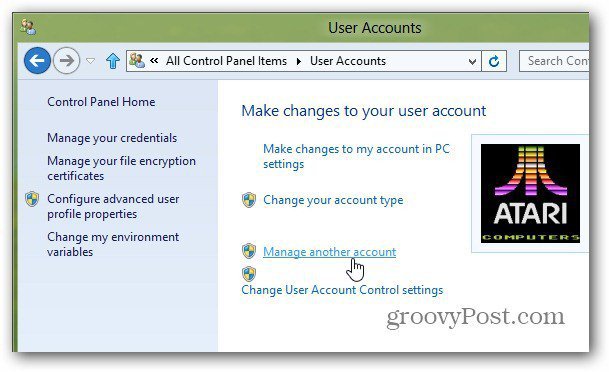Click the Atari account picture
This screenshot has height=372, width=609.
pyautogui.click(x=530, y=193)
